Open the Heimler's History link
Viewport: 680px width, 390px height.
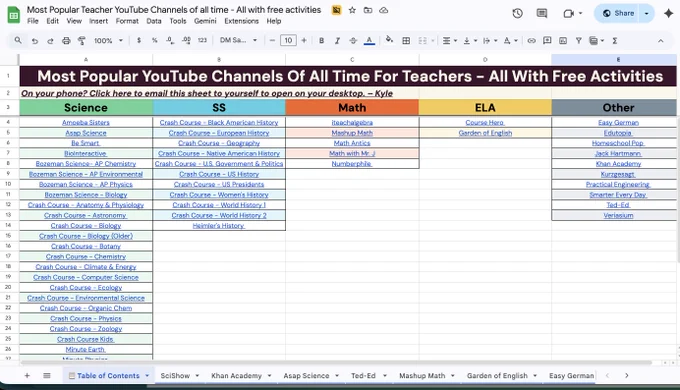coord(219,226)
